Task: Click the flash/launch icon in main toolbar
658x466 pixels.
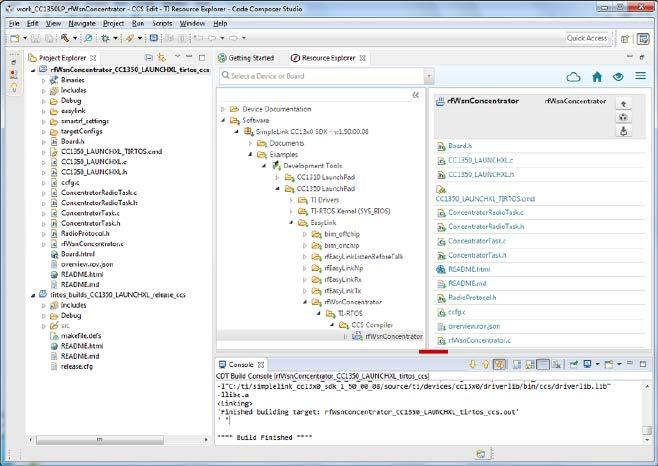Action: pos(130,38)
